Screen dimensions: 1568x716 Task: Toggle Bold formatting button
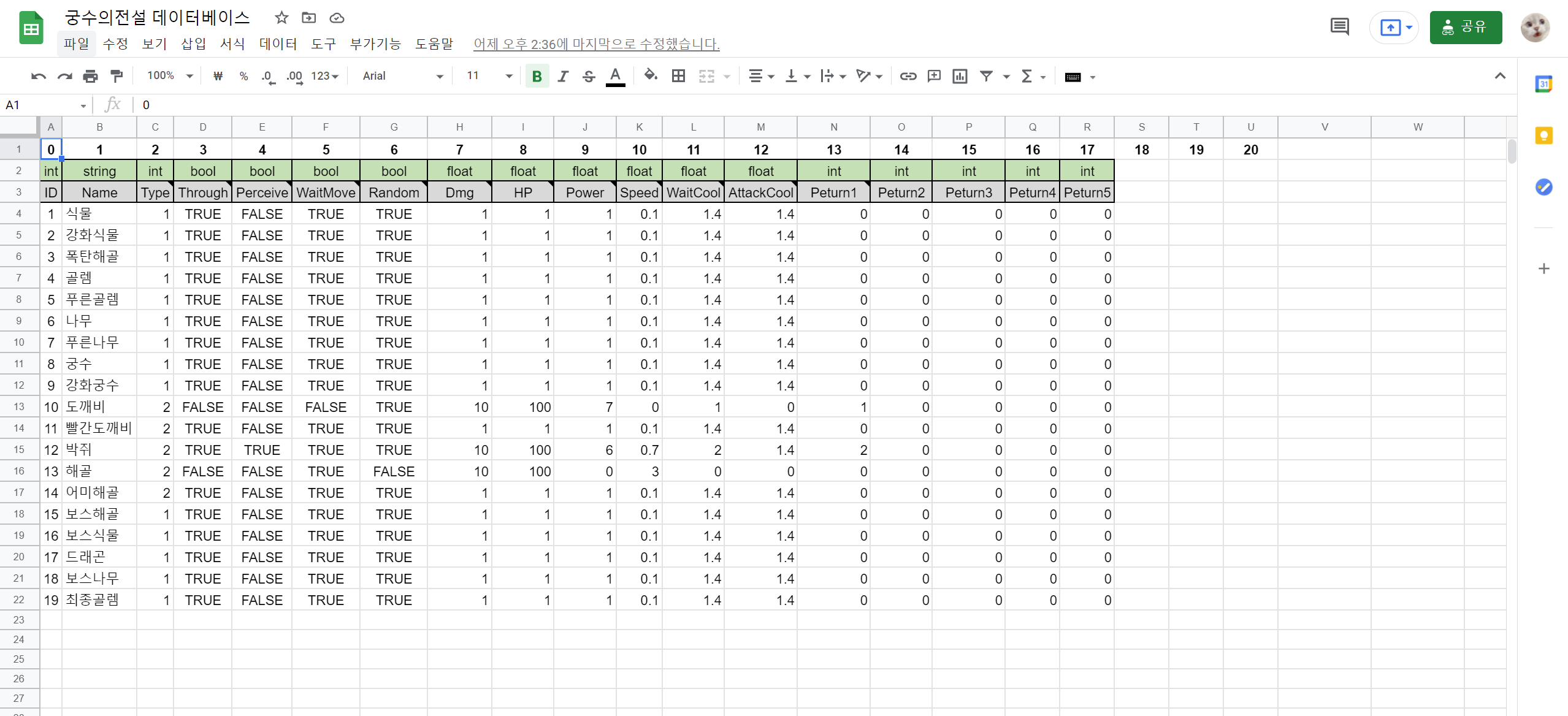pos(537,76)
